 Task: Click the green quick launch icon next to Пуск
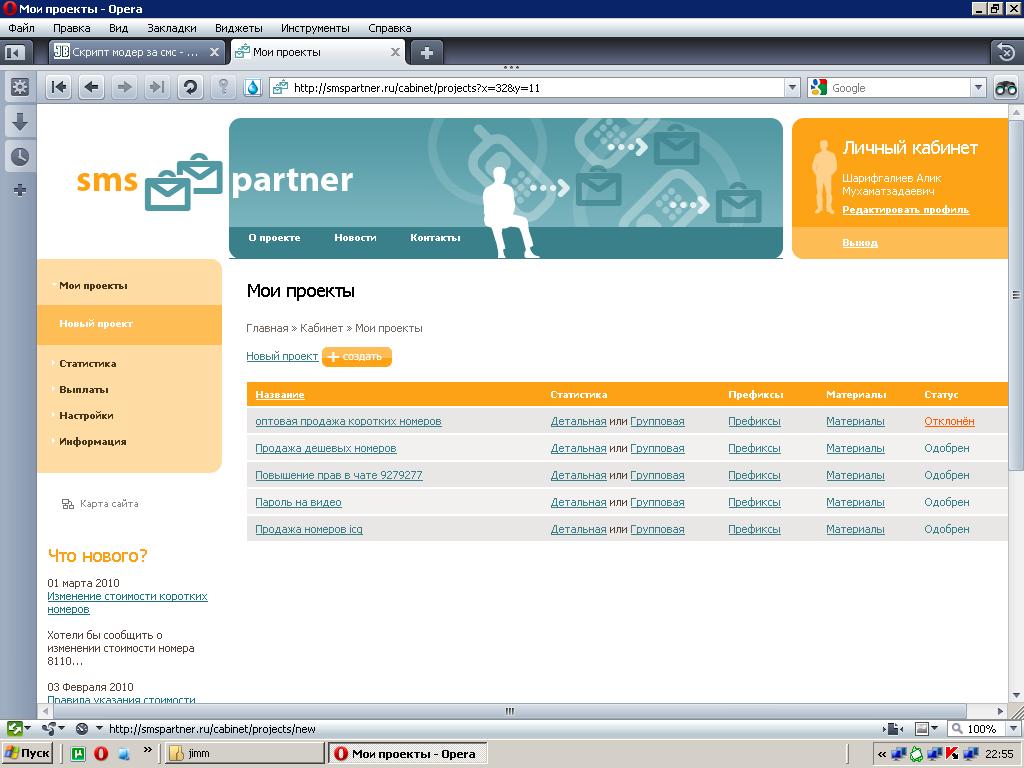78,753
